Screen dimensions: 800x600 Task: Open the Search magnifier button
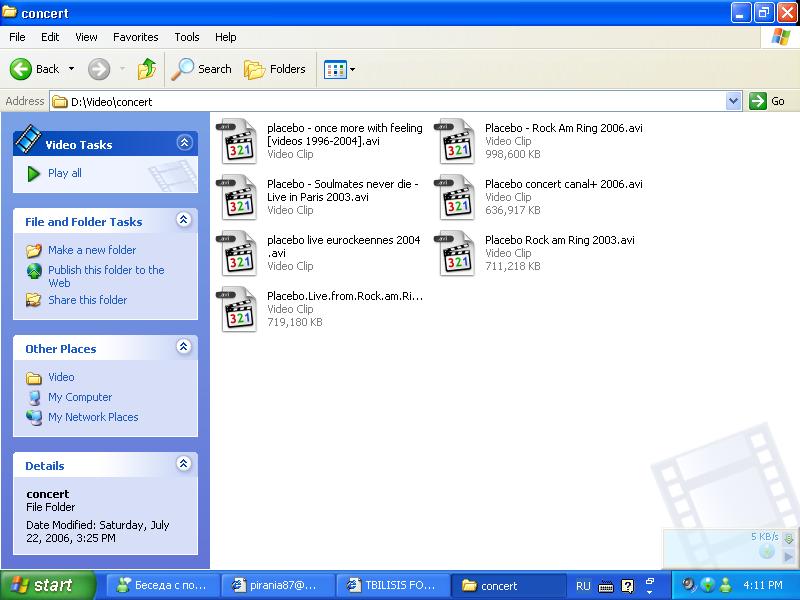click(x=201, y=69)
